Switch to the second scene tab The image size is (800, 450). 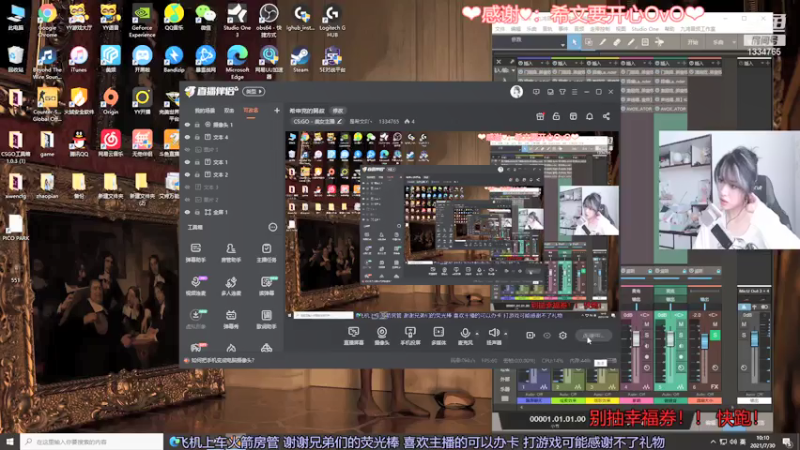click(x=229, y=110)
